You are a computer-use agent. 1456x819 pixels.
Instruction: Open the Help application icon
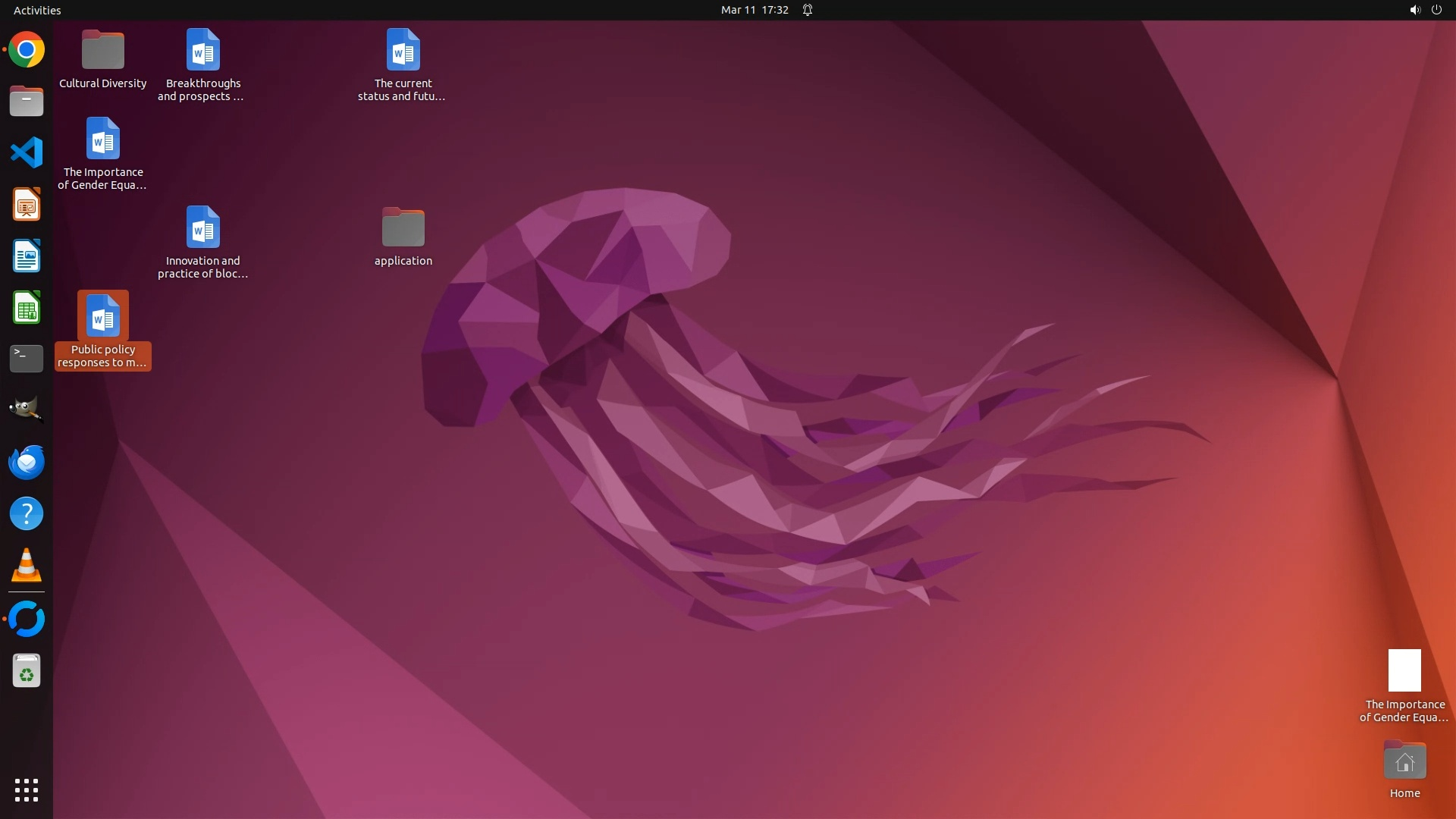click(x=27, y=514)
